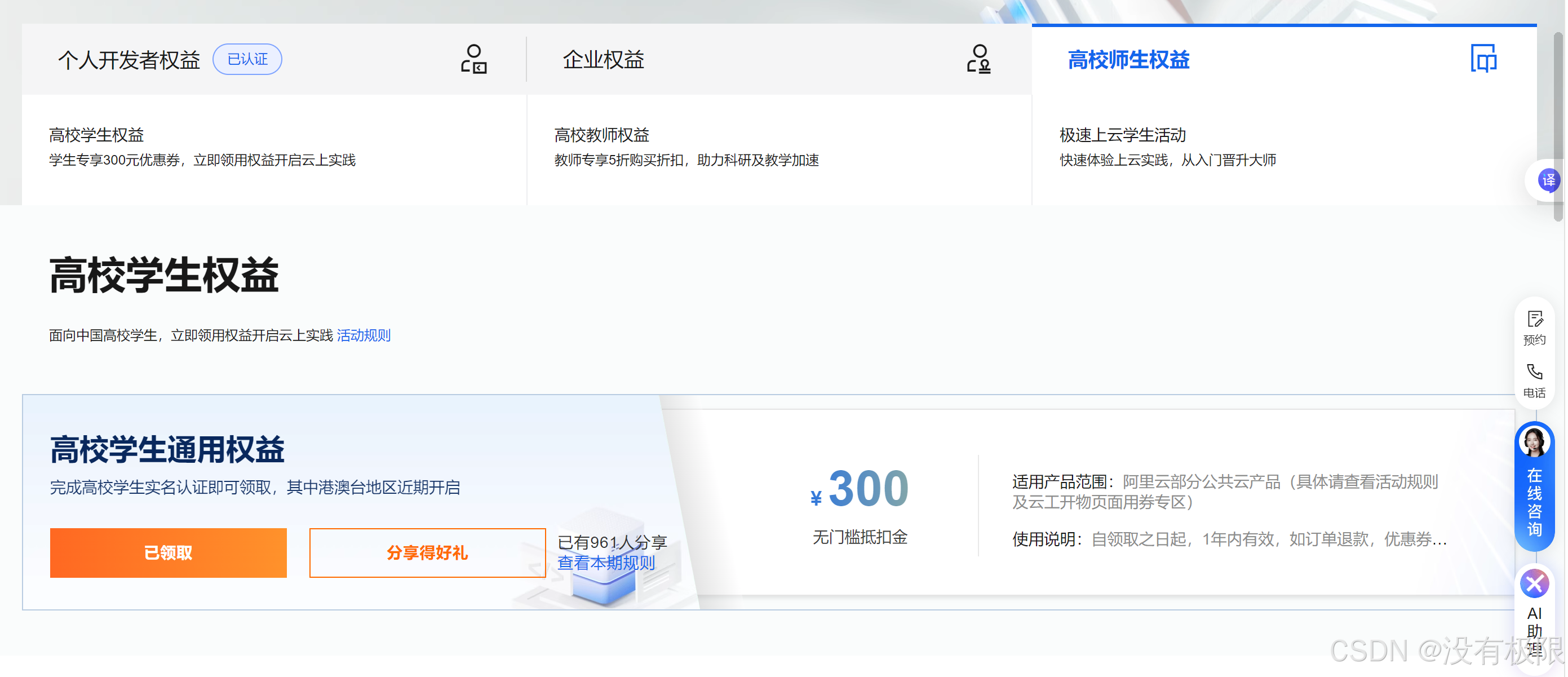The height and width of the screenshot is (677, 1568).
Task: Open the 活动规则 link
Action: 364,335
